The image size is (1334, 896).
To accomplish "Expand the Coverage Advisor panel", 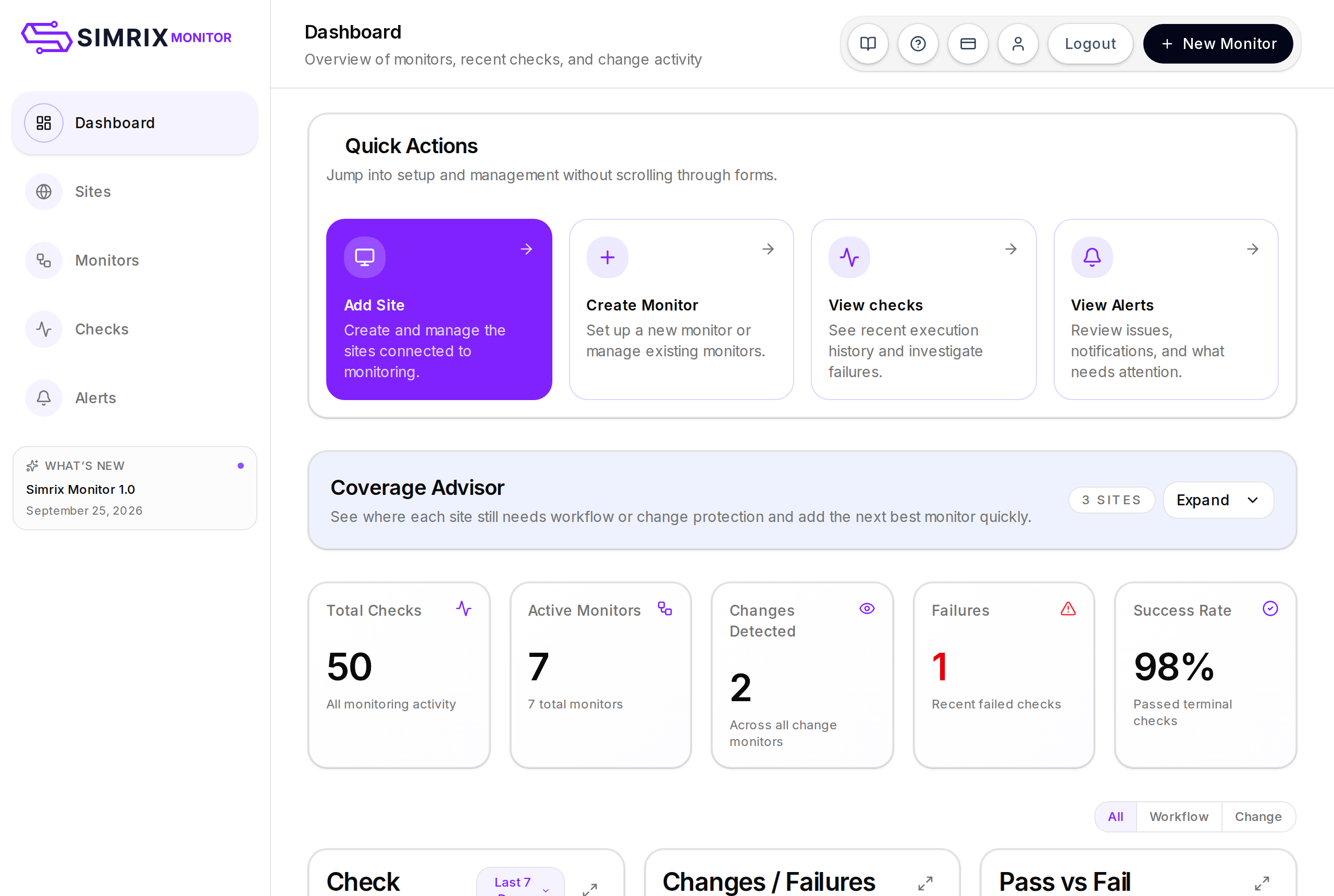I will 1218,500.
